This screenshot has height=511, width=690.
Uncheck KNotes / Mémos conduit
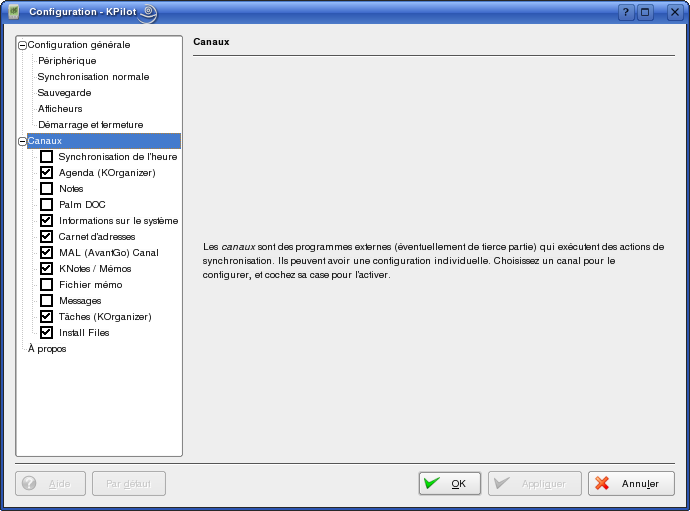coord(46,268)
